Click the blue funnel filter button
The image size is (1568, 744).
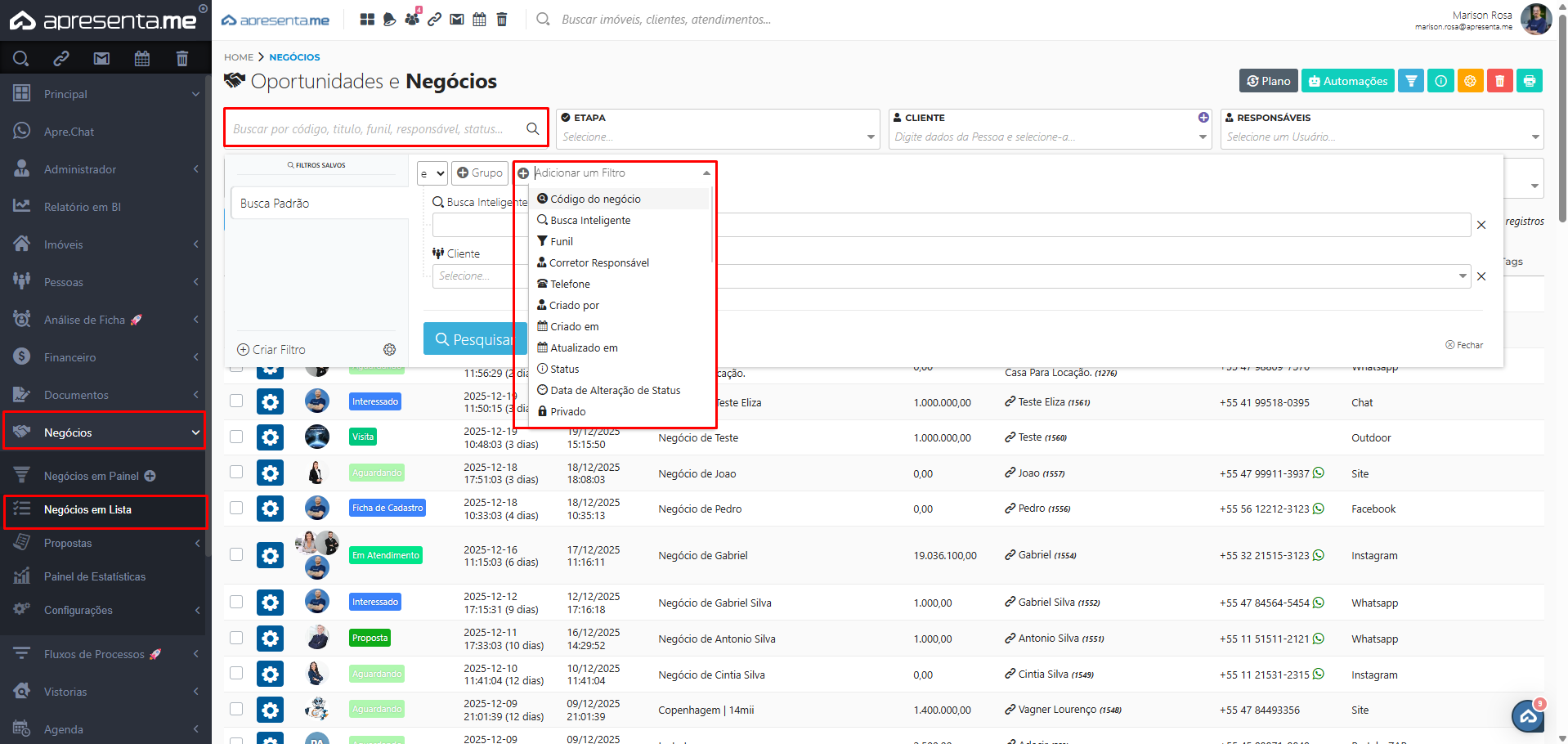pyautogui.click(x=1410, y=81)
